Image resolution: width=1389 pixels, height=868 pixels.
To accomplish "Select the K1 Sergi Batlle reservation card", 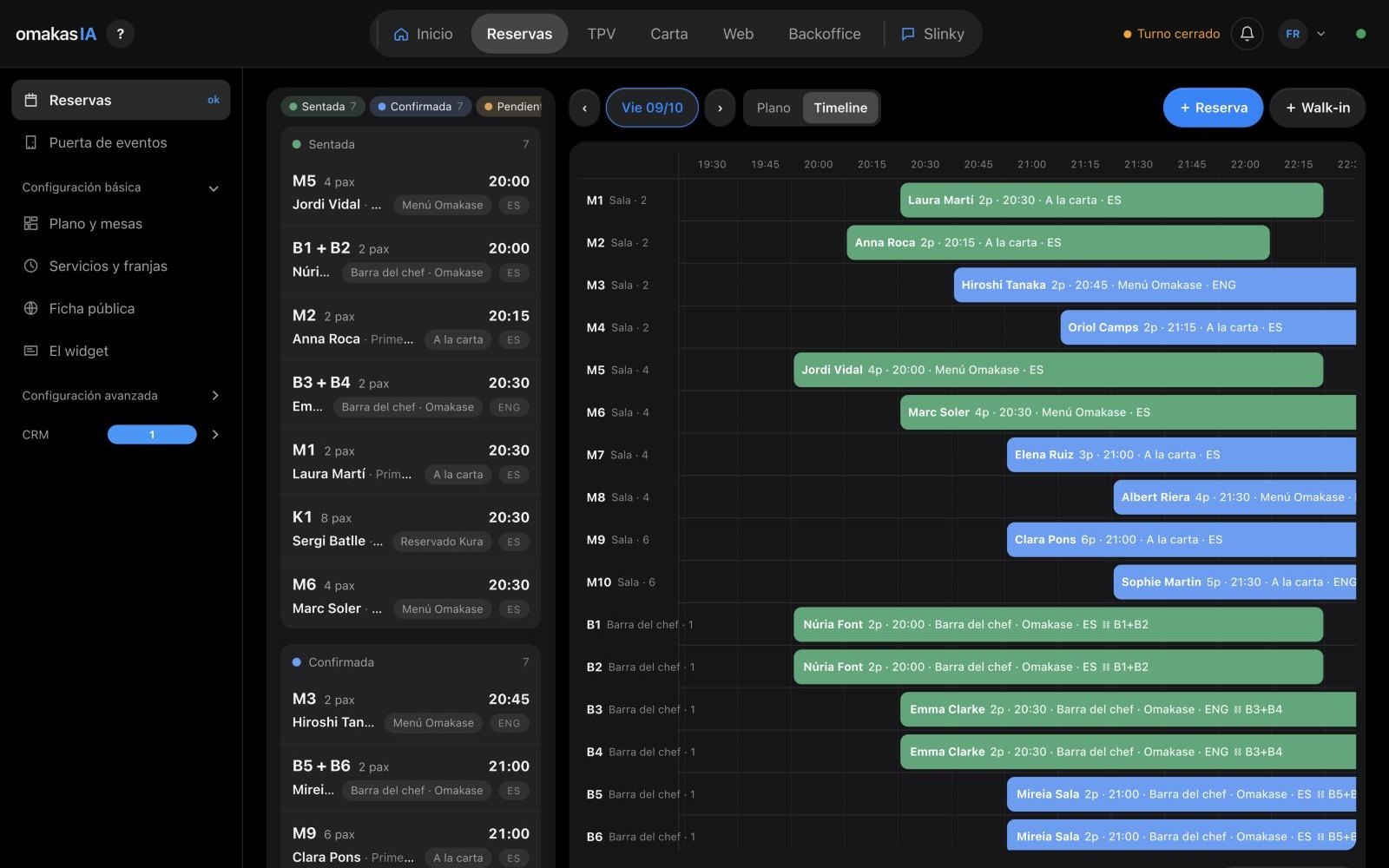I will coord(411,529).
